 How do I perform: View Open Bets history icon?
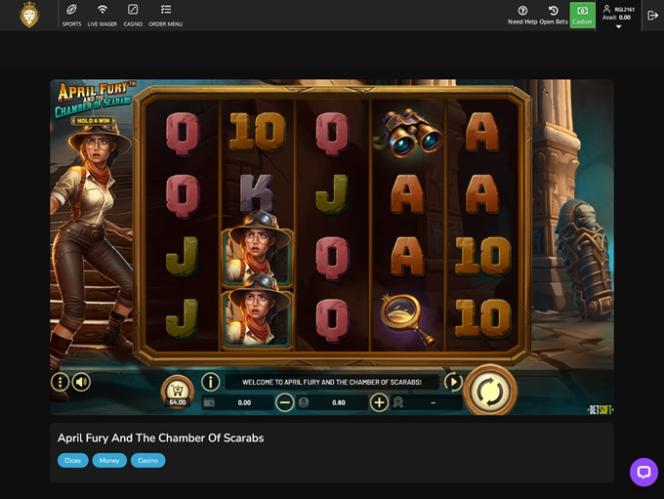click(x=553, y=15)
